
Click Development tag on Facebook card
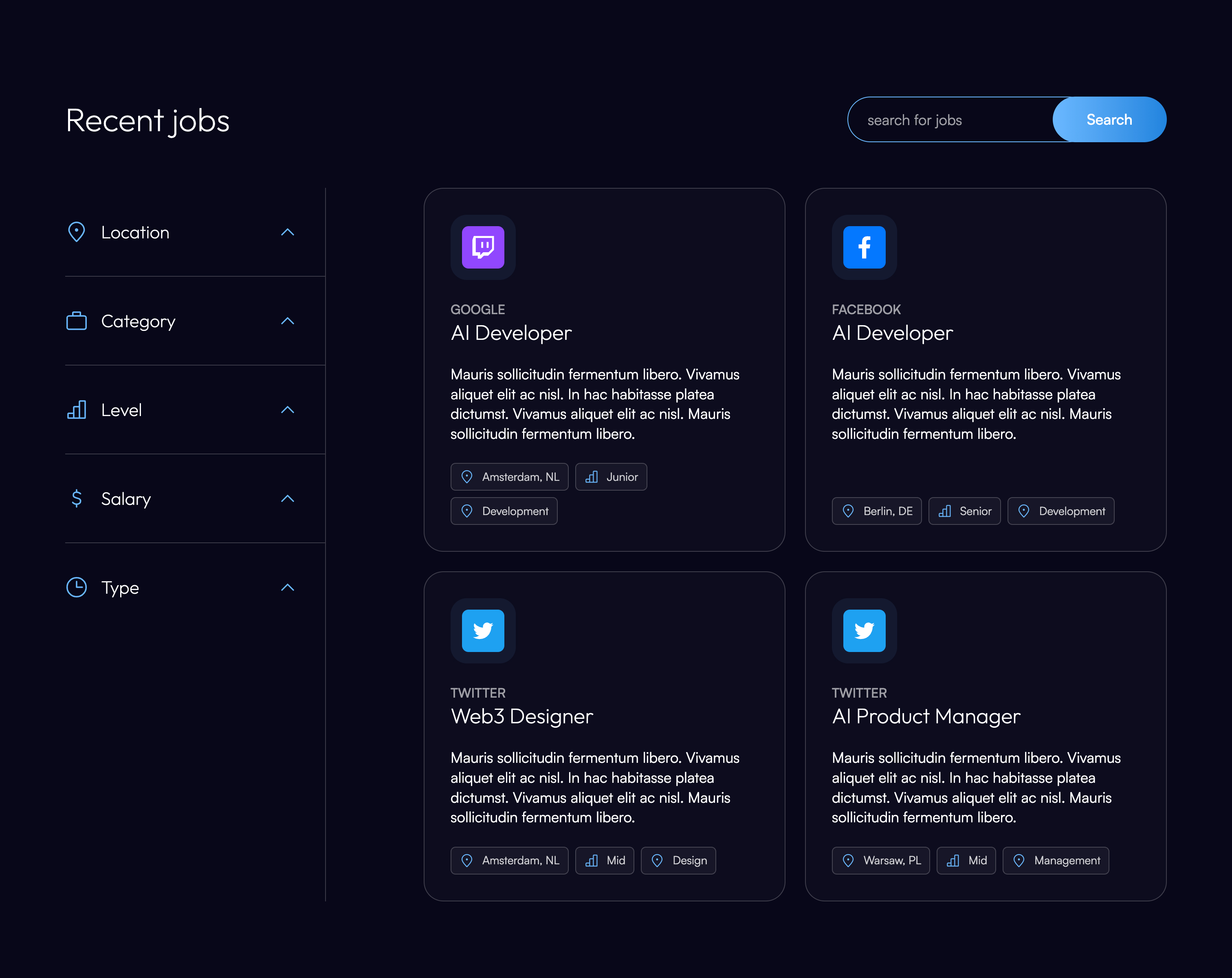pyautogui.click(x=1060, y=511)
